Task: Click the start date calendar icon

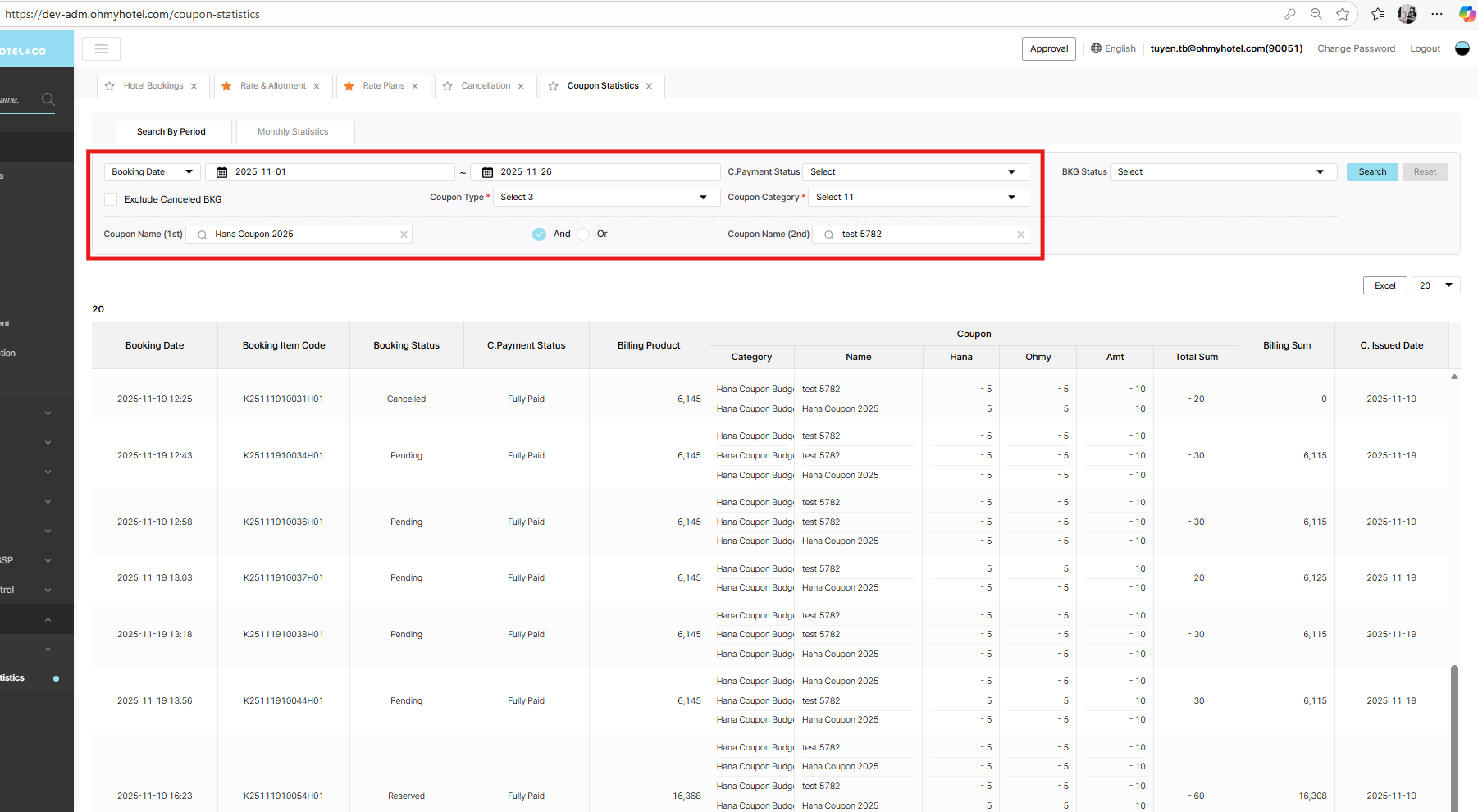Action: (x=221, y=172)
